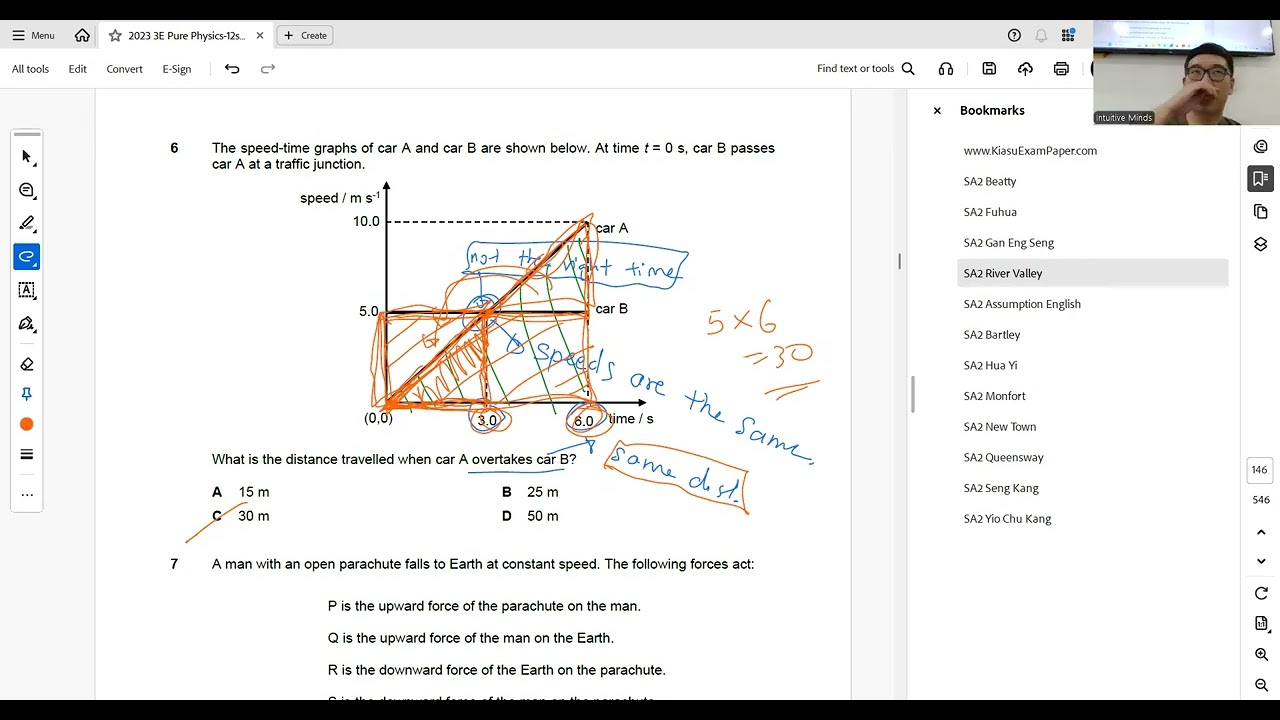
Task: Open the orange color swatch picker
Action: 27,424
